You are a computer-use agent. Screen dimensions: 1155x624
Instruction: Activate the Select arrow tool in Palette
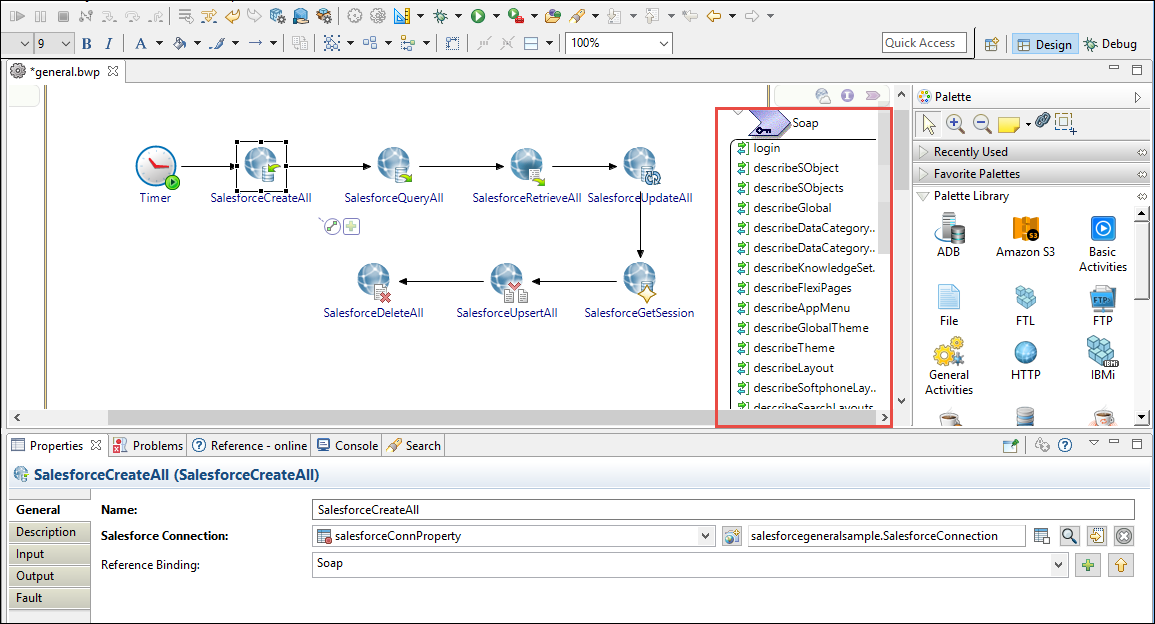click(x=929, y=125)
